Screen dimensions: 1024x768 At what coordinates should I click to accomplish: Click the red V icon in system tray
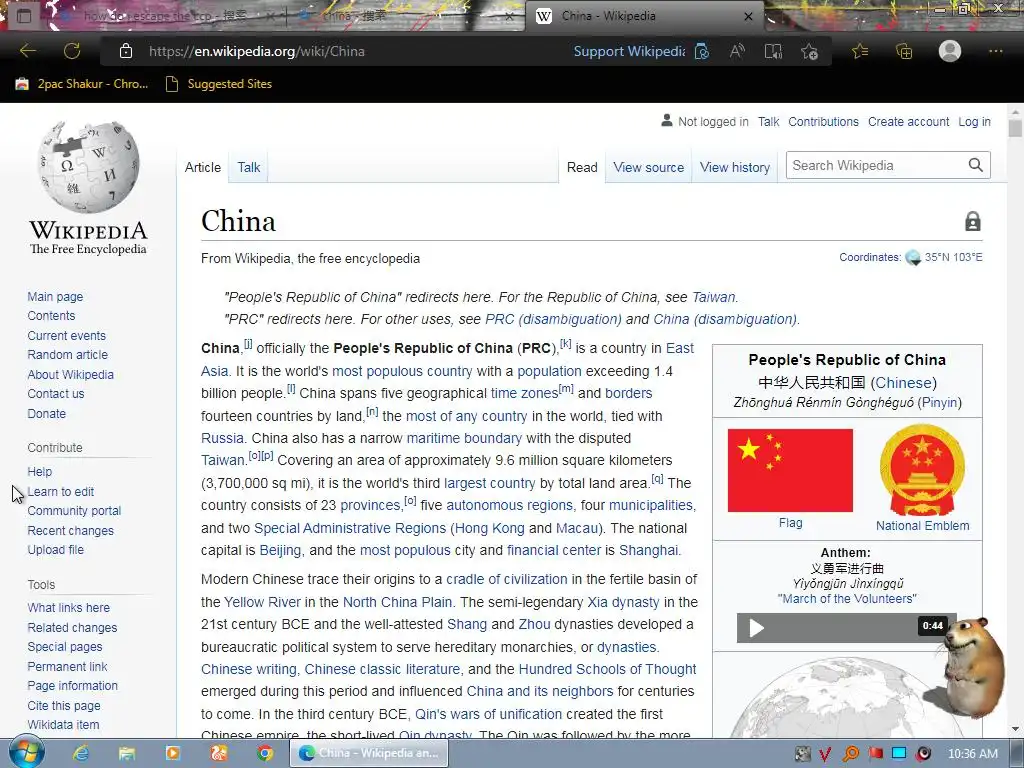pos(825,754)
